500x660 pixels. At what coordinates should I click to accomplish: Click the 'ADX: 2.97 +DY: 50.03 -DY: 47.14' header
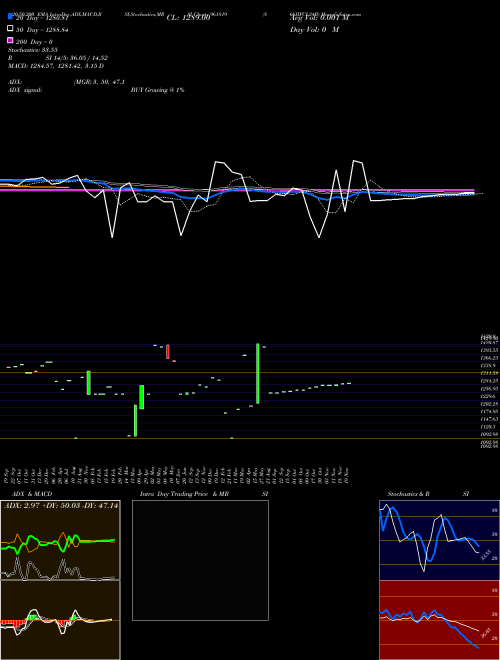point(61,505)
